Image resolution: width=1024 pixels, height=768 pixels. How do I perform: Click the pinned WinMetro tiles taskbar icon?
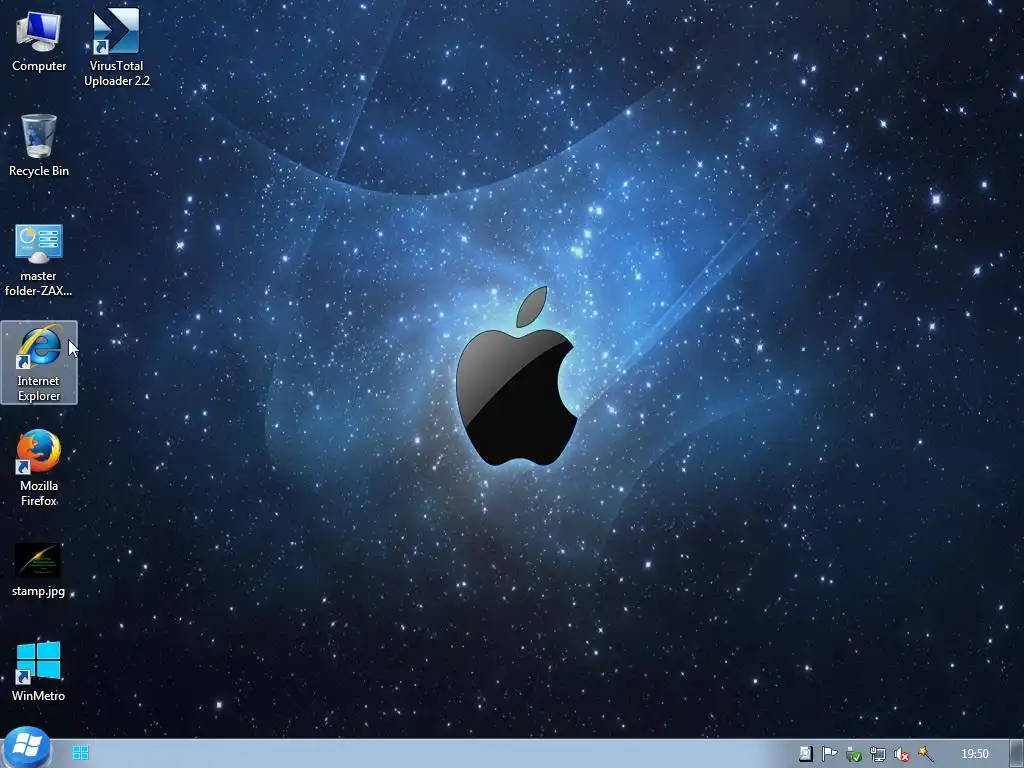click(80, 754)
